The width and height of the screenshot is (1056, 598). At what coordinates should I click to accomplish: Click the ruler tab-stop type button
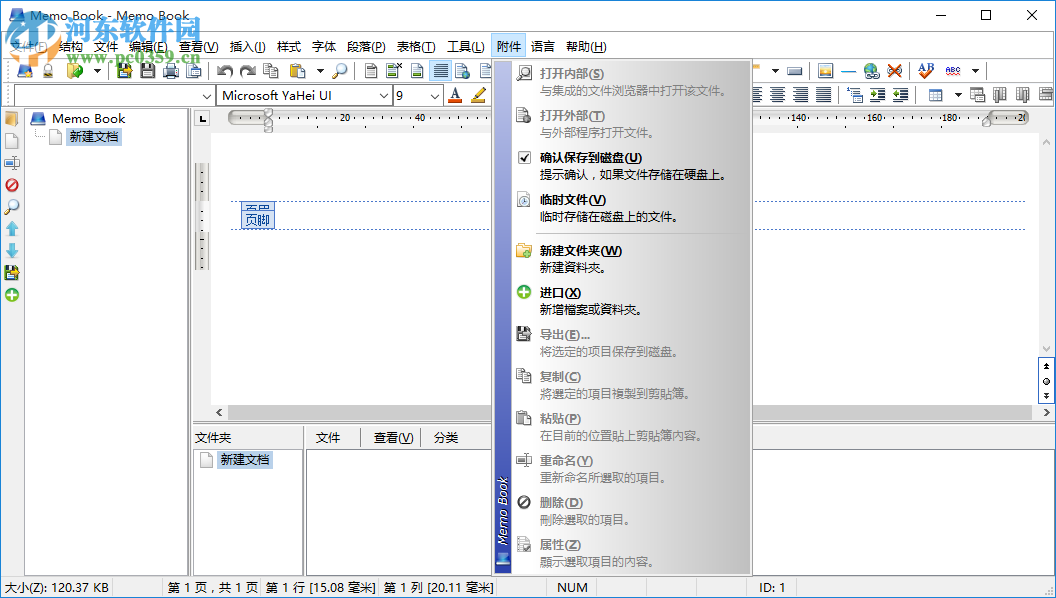pos(202,119)
